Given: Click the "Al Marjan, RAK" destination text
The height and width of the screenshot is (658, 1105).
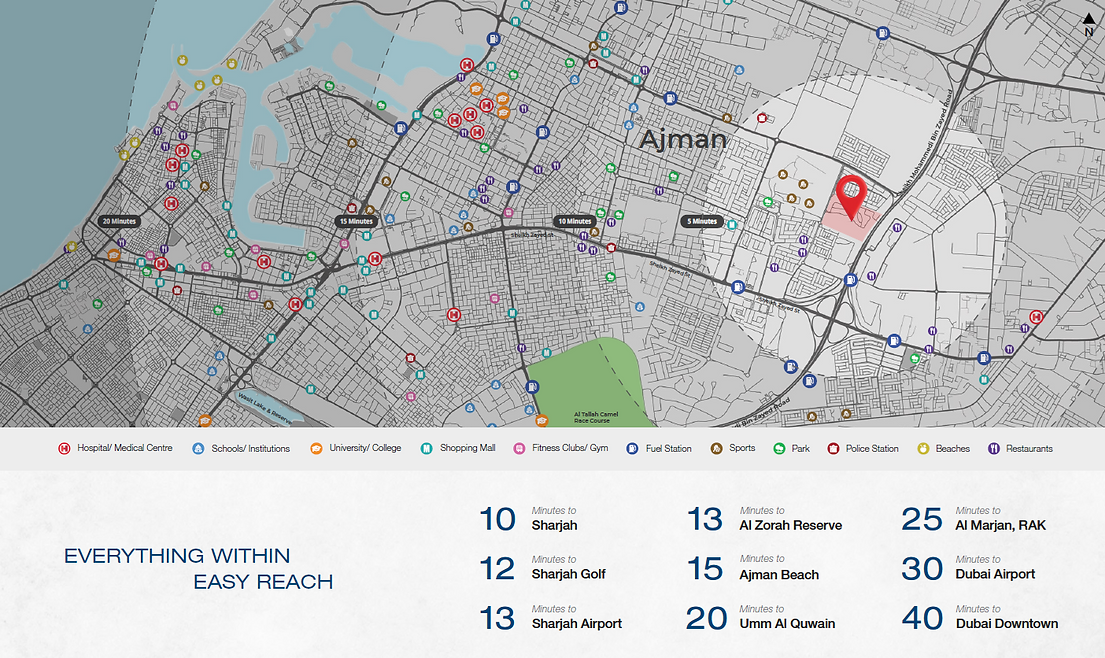Looking at the screenshot, I should pyautogui.click(x=1001, y=526).
